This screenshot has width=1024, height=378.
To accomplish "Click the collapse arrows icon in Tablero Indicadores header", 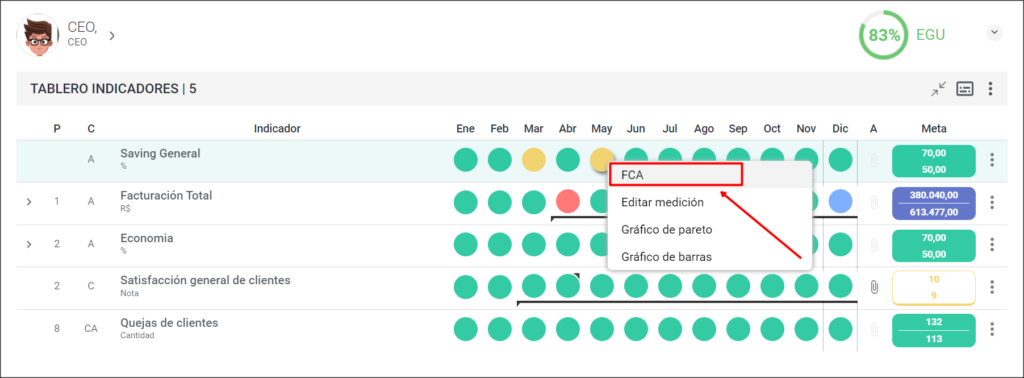I will pos(939,89).
